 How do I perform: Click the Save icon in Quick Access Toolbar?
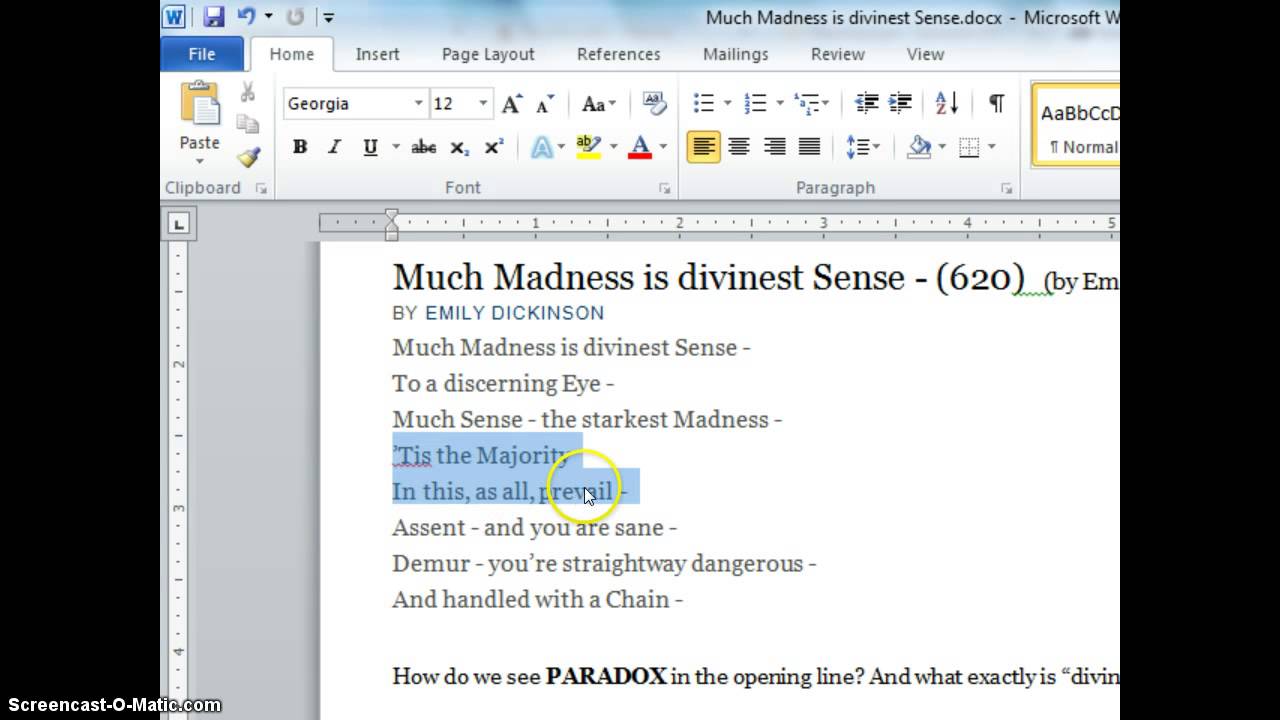click(213, 17)
